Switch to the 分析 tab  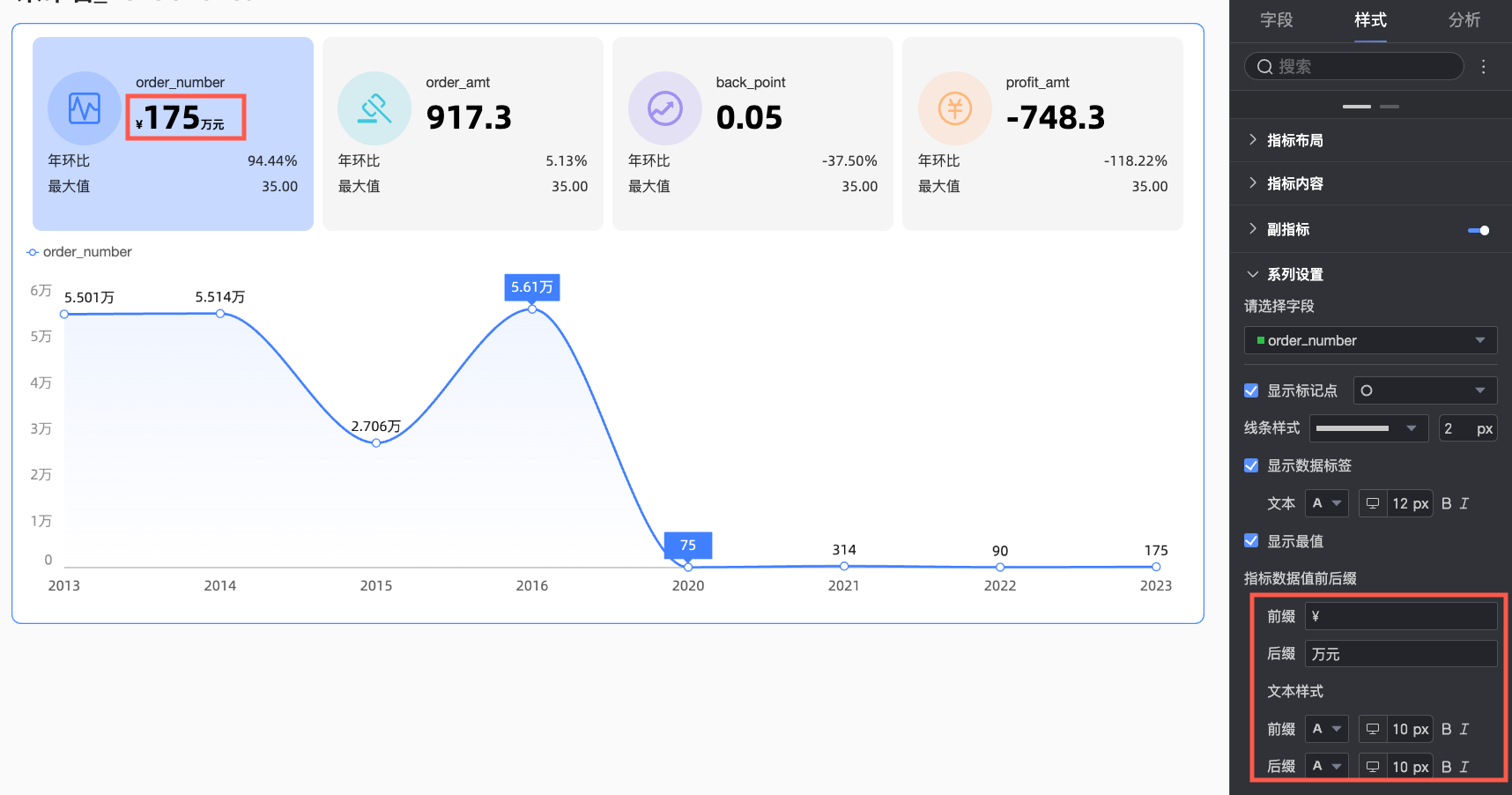click(1464, 19)
